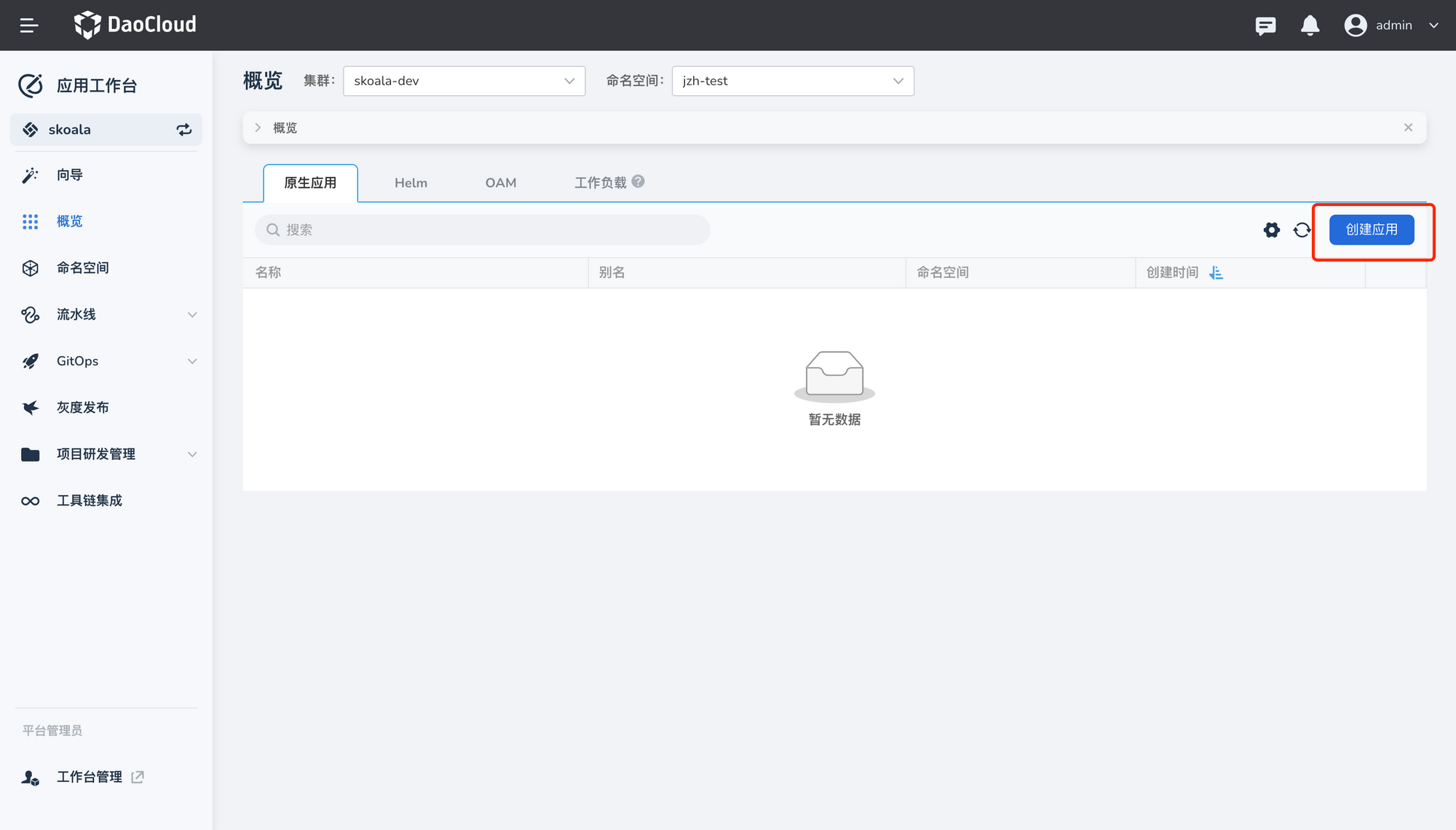The height and width of the screenshot is (830, 1456).
Task: Toggle the hamburger menu in top bar
Action: pyautogui.click(x=29, y=25)
